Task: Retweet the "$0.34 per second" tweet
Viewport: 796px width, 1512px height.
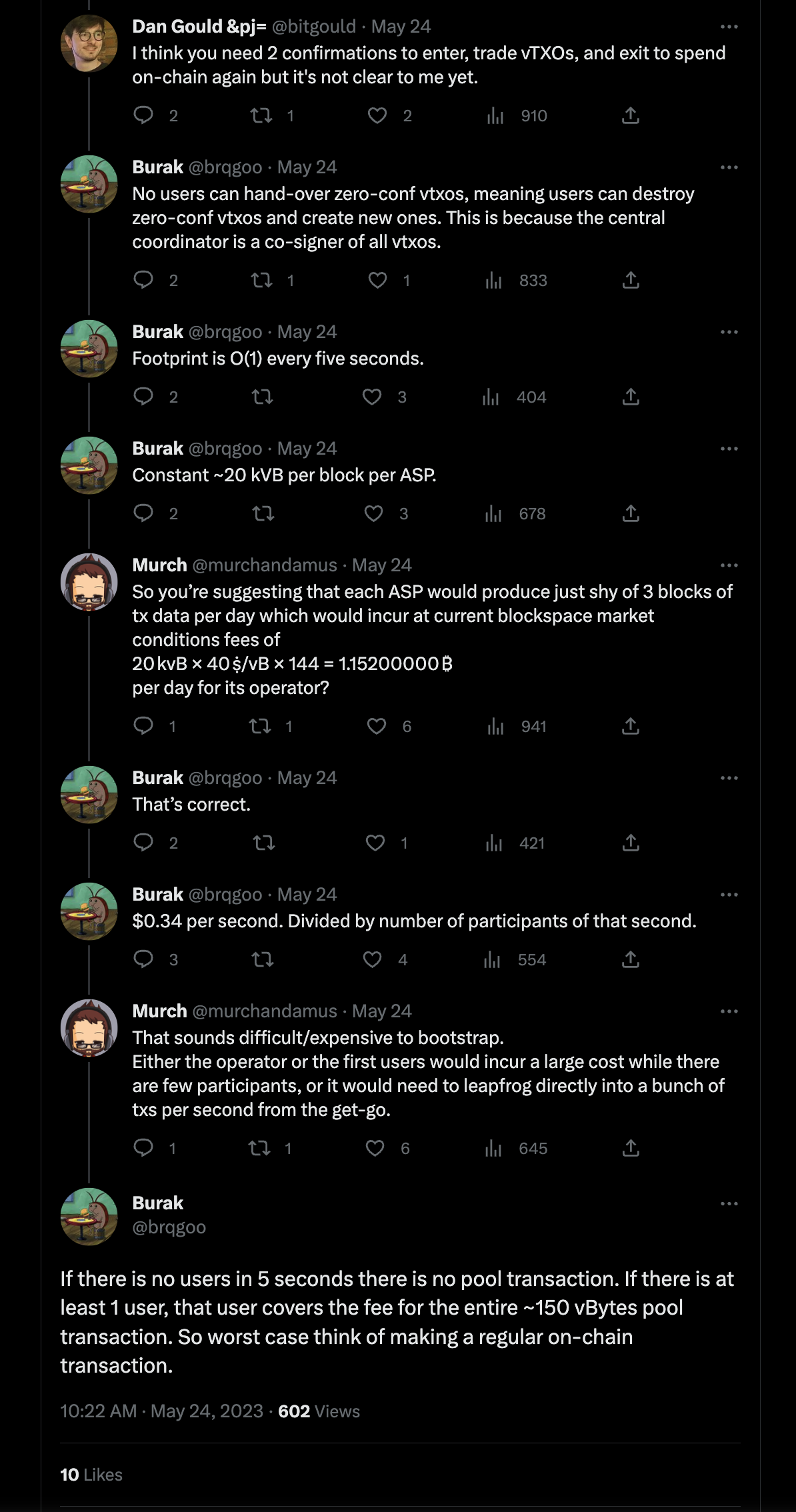Action: click(x=263, y=959)
